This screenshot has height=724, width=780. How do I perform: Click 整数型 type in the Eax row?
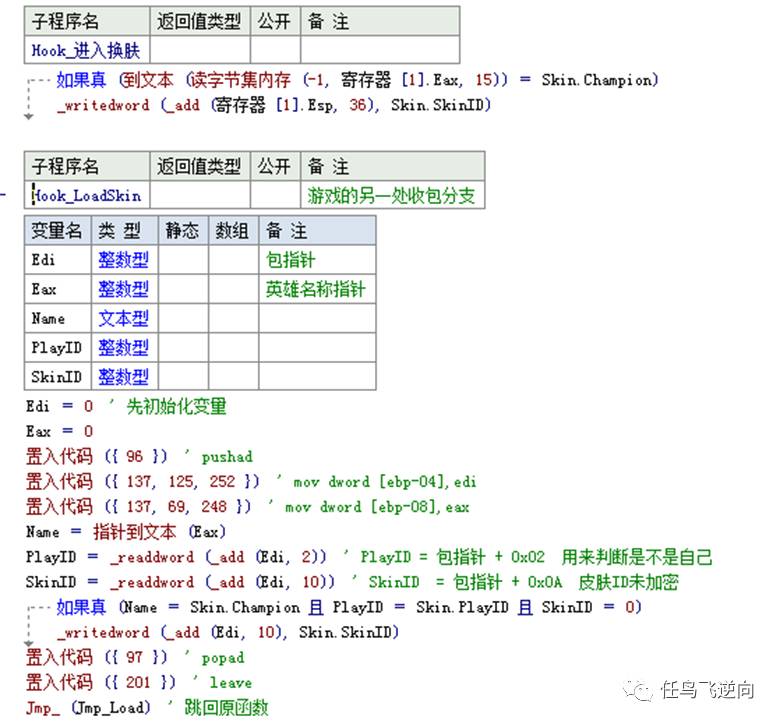tap(123, 289)
